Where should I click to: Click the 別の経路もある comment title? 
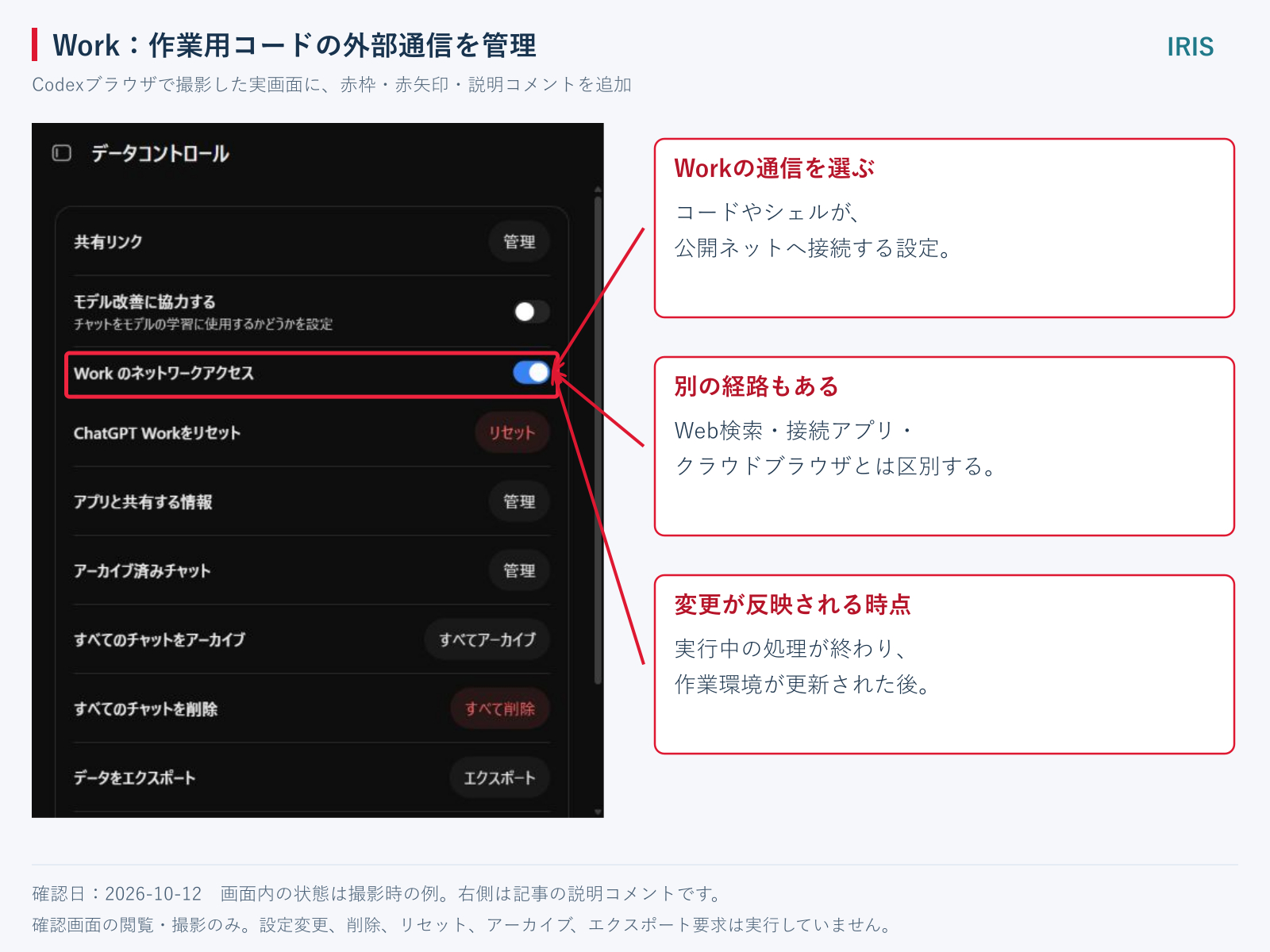(756, 386)
